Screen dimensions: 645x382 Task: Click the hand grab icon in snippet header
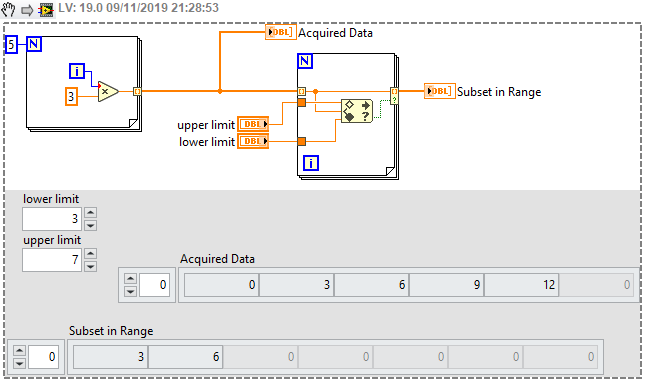point(8,9)
